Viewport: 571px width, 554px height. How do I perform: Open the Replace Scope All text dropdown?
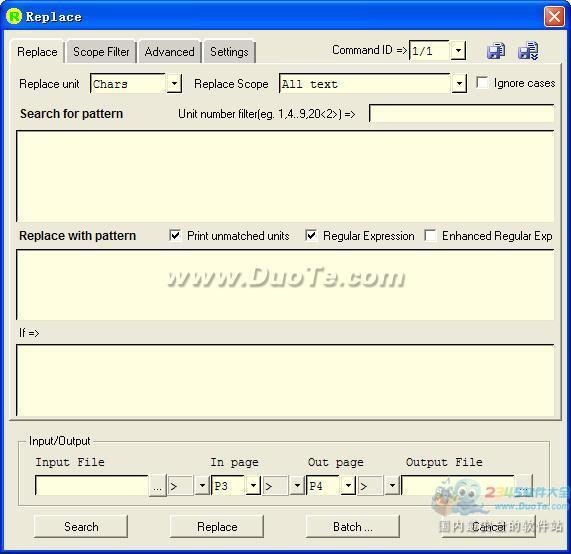(459, 84)
